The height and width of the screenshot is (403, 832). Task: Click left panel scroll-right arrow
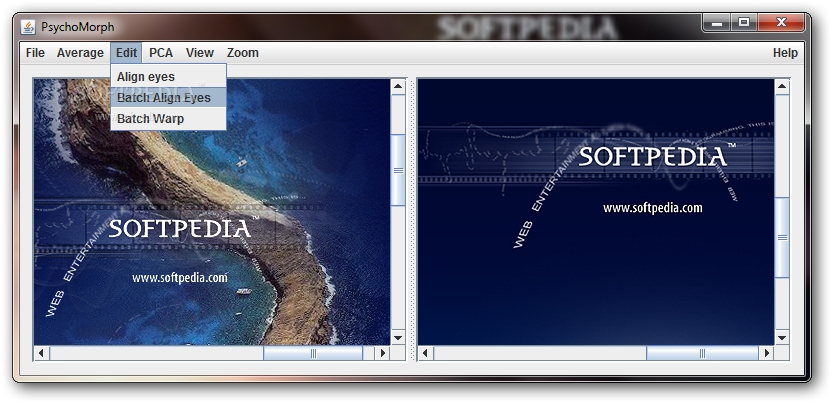383,353
